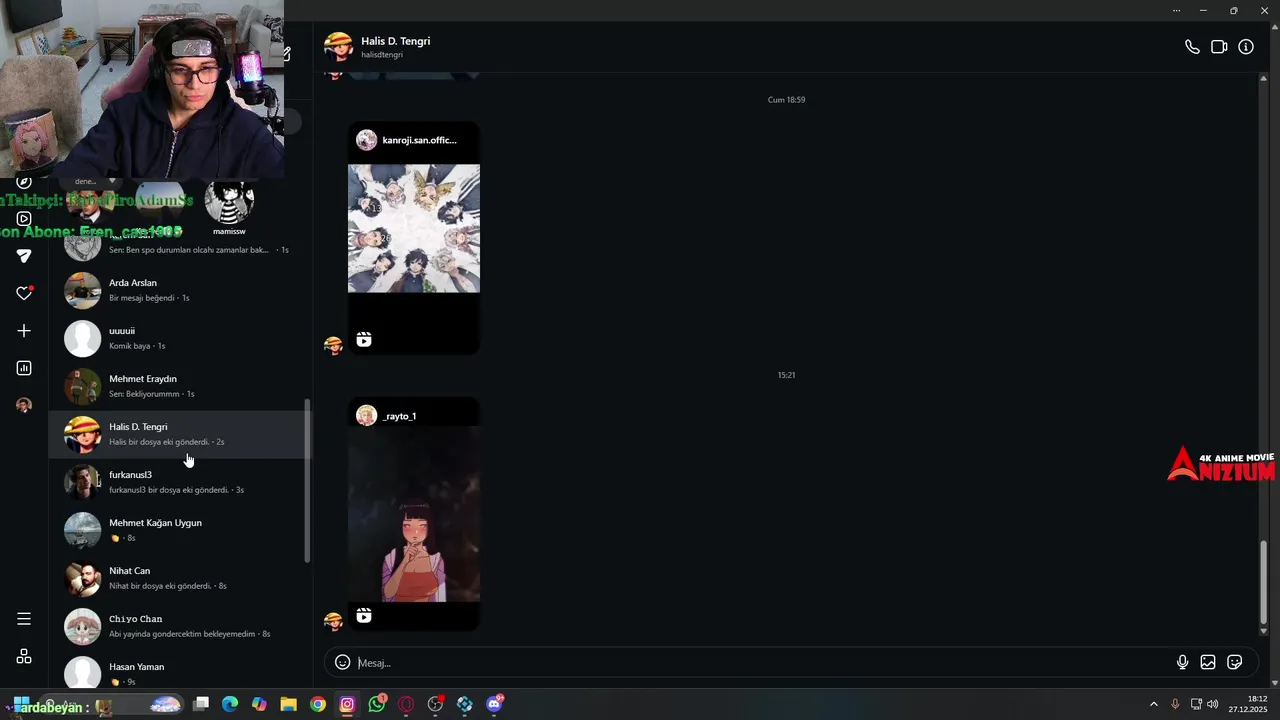Open Discord from the taskbar

tap(494, 704)
